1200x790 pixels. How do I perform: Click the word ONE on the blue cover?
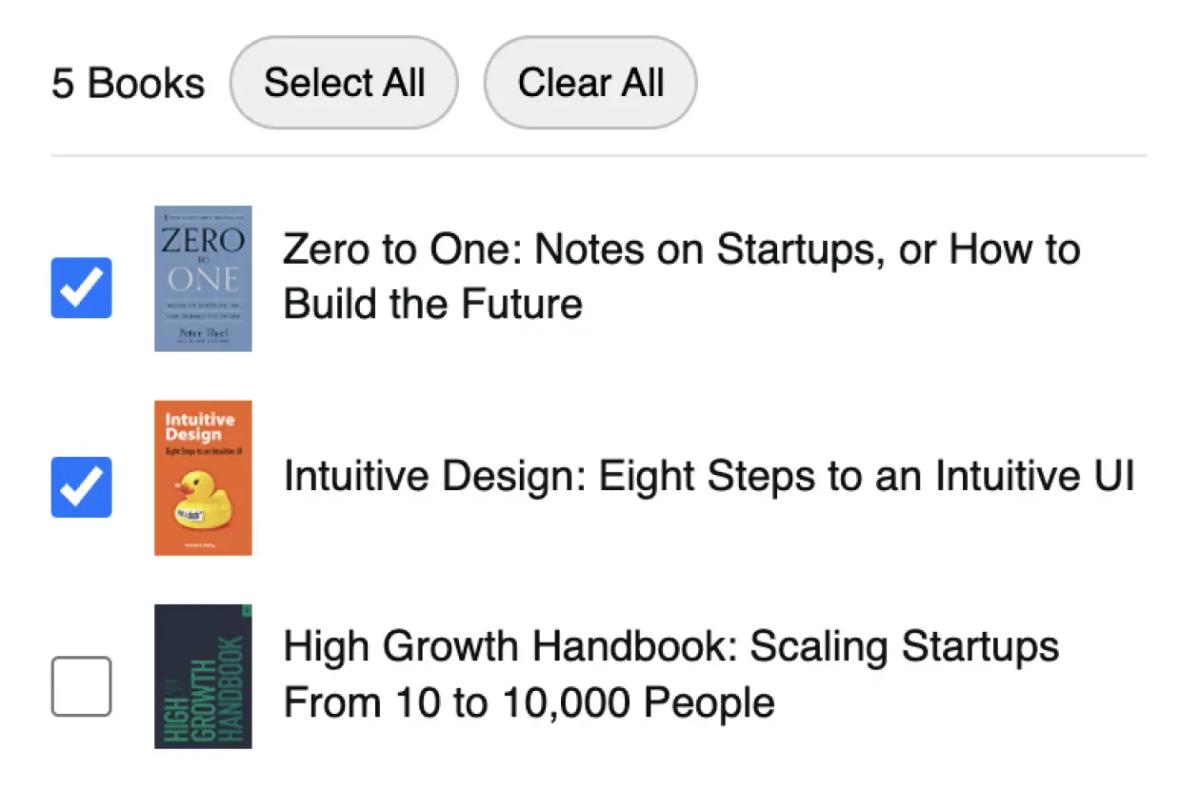(203, 278)
